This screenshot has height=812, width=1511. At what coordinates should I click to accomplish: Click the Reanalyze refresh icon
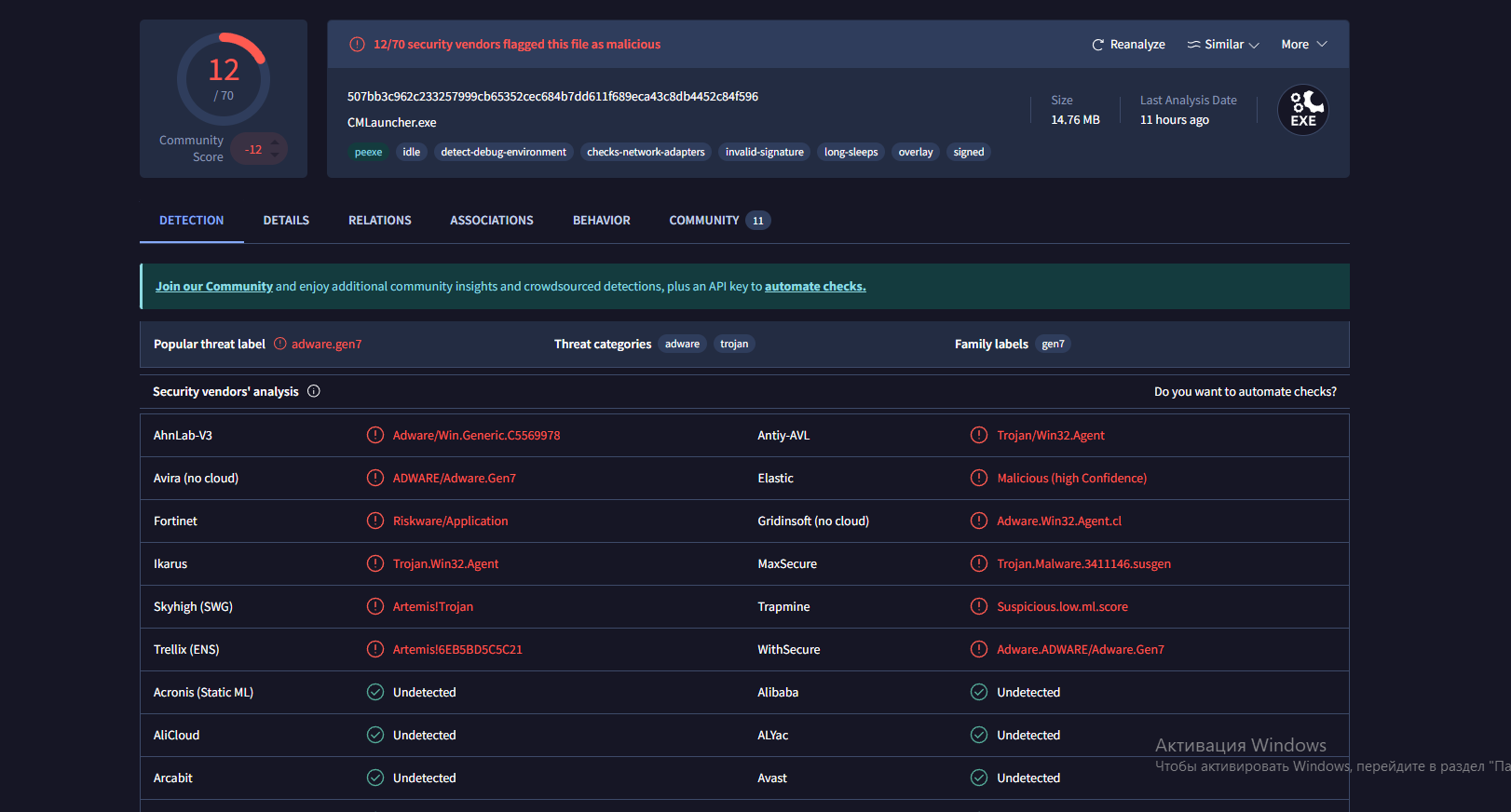1097,45
